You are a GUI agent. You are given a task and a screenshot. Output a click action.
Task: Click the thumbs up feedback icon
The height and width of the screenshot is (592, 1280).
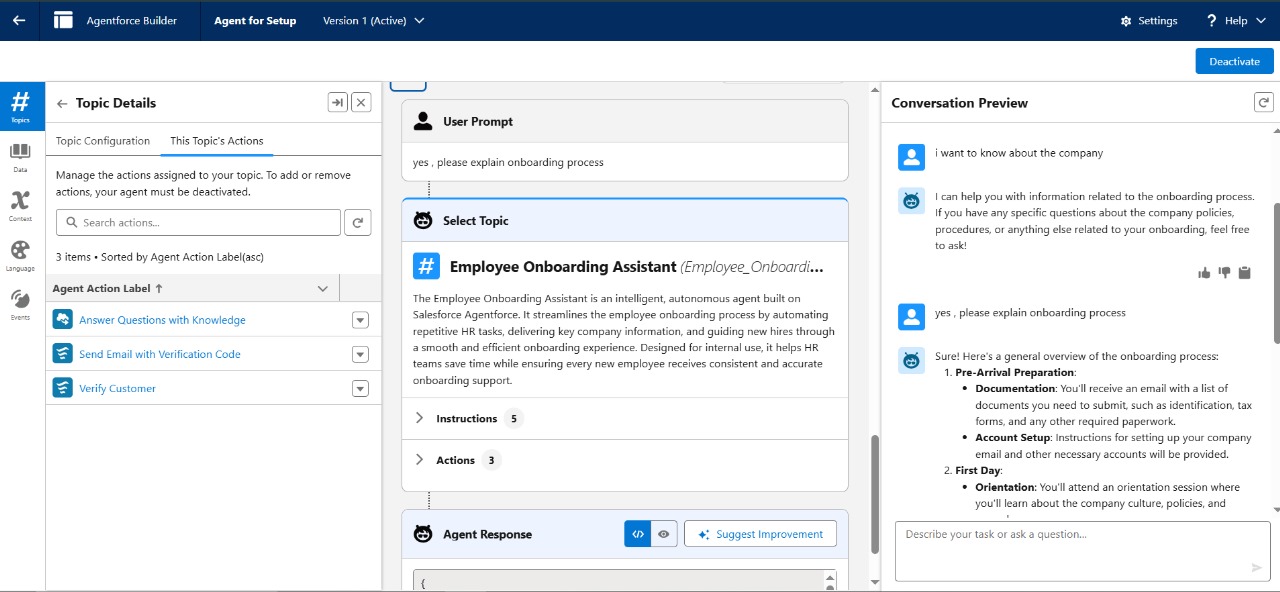pyautogui.click(x=1204, y=272)
